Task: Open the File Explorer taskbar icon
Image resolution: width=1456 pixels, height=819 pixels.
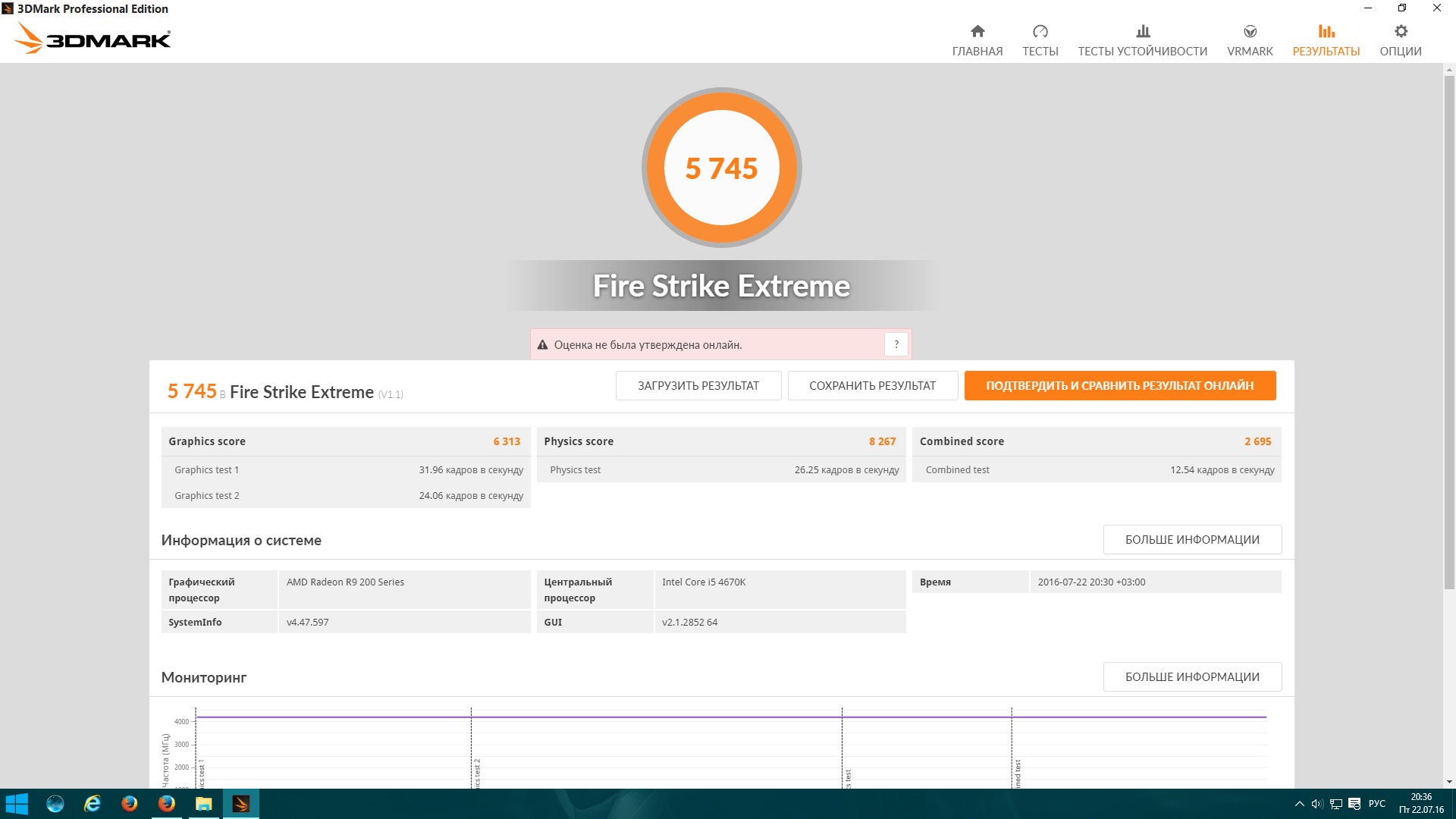Action: (x=203, y=804)
